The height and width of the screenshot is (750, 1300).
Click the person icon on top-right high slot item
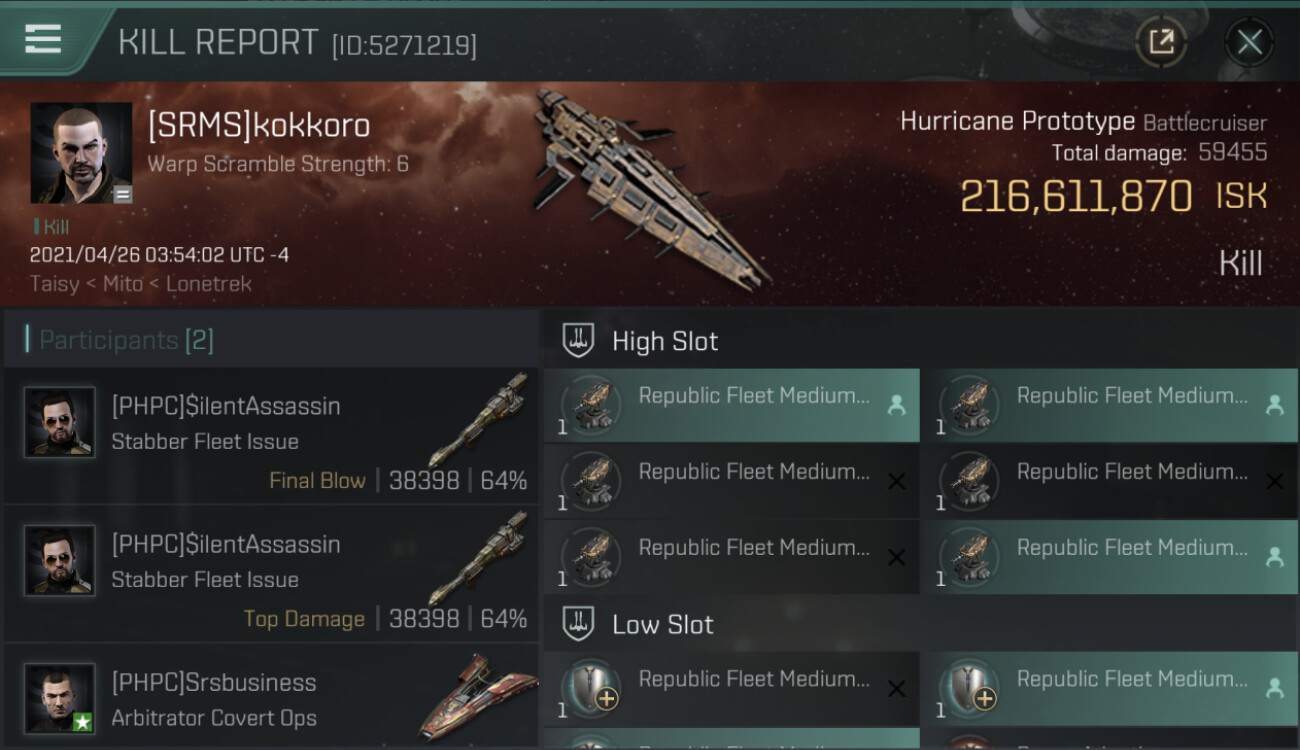(1274, 405)
